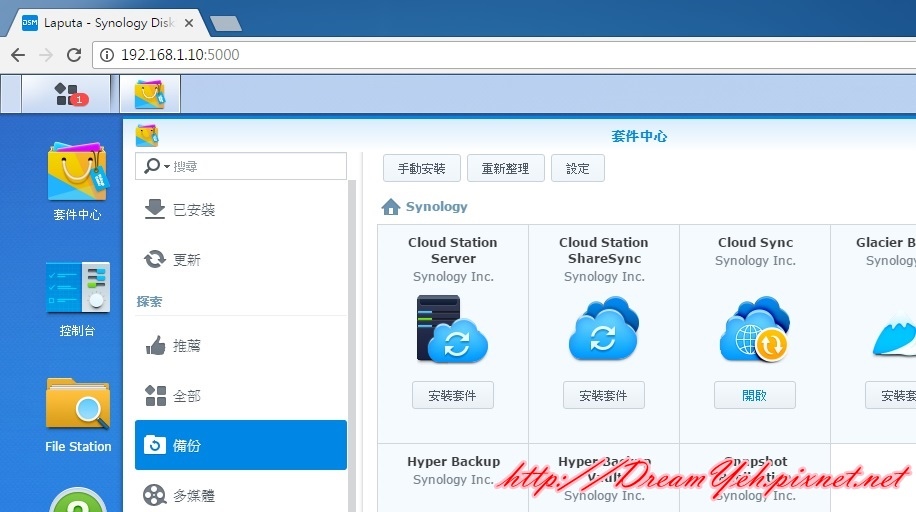
Task: Select the Laputa Synology browser tab
Action: coord(108,23)
